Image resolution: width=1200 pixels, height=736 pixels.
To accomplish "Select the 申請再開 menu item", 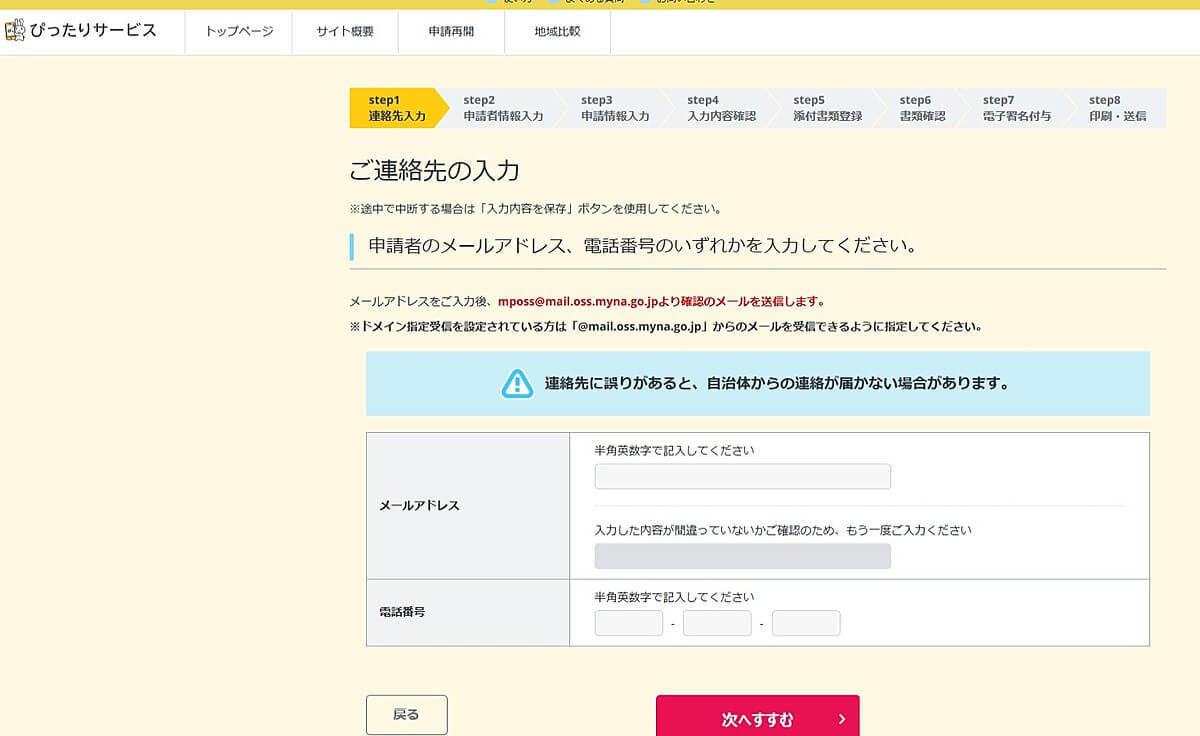I will tap(451, 31).
